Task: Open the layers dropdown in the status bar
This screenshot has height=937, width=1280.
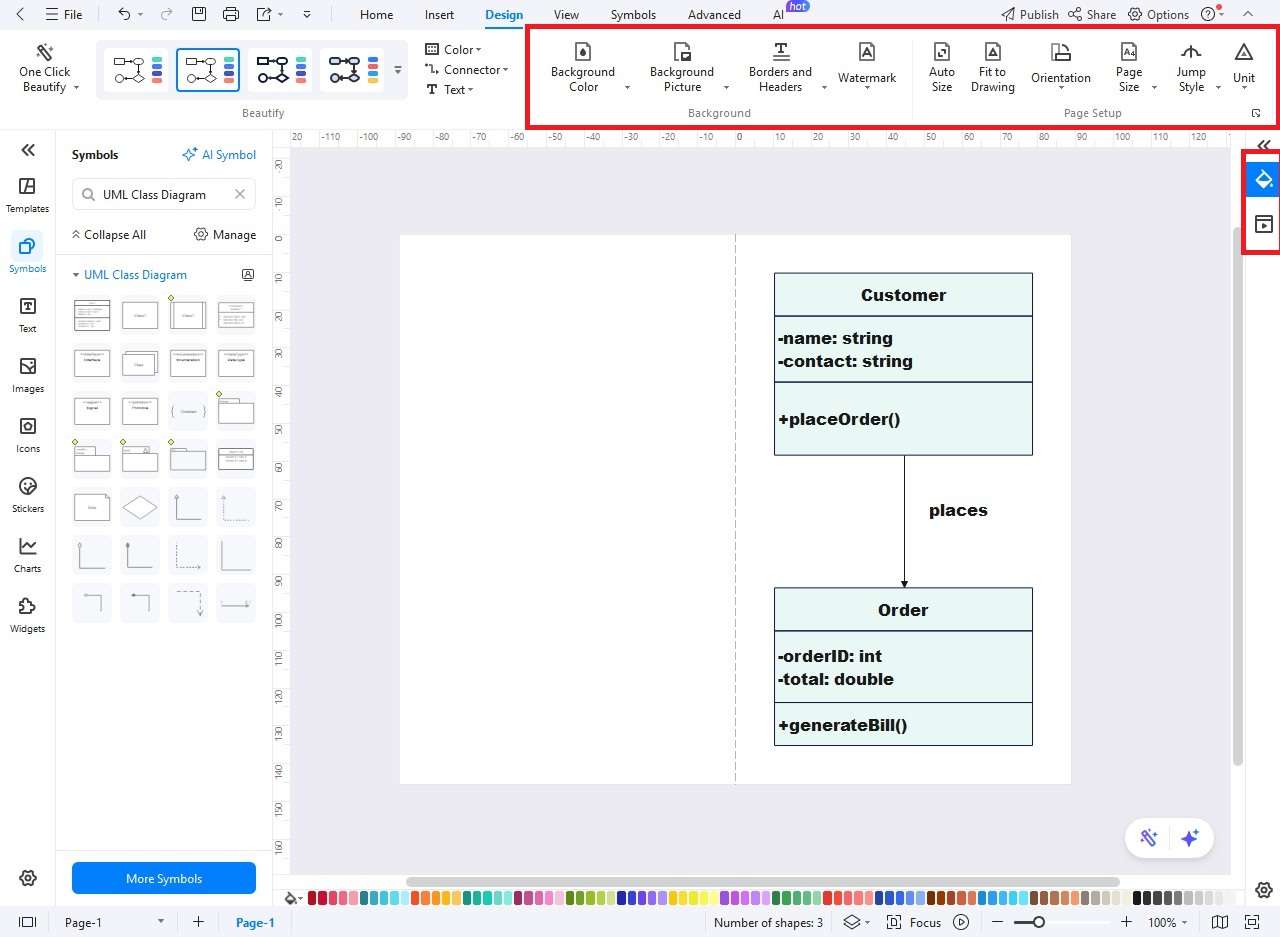Action: point(855,922)
